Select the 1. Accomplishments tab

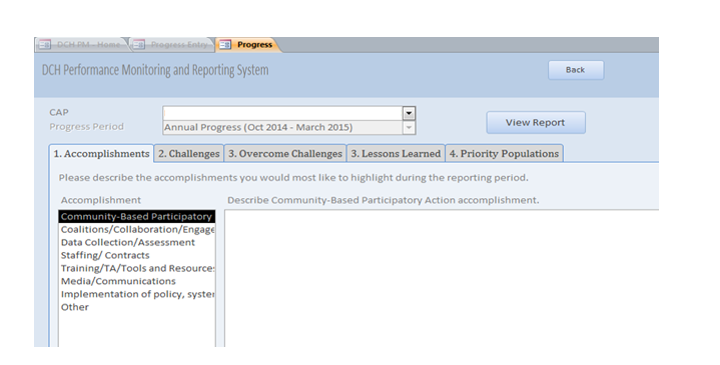tap(101, 153)
